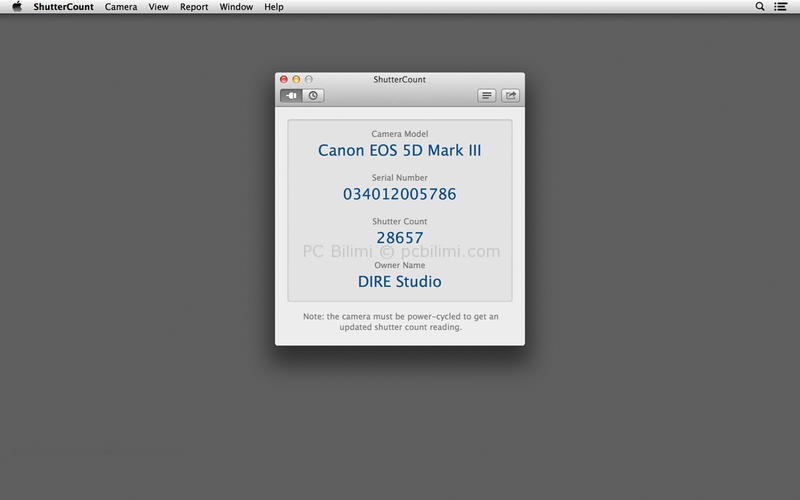
Task: Open the View menu
Action: tap(159, 7)
